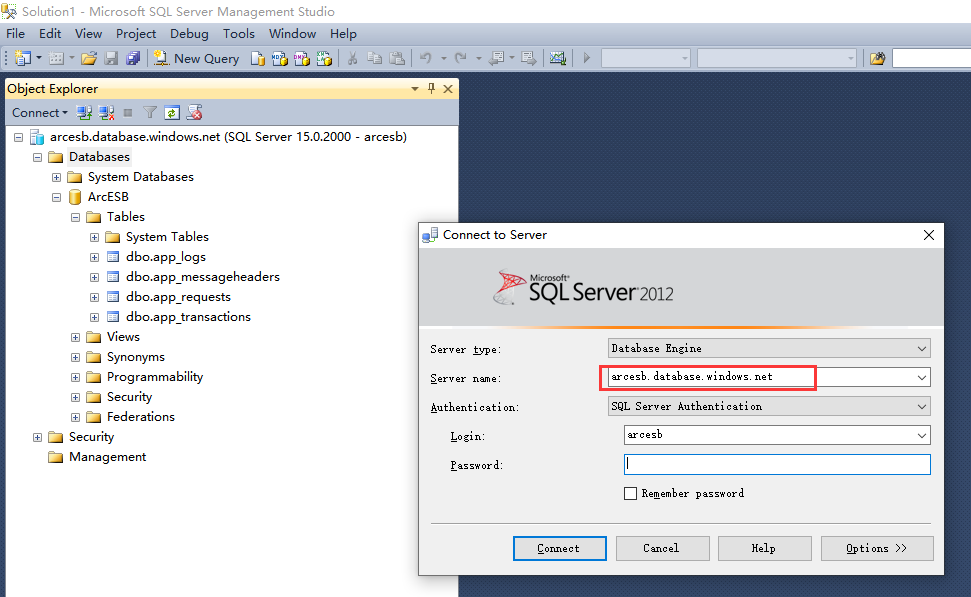Click the Redo arrow icon

pos(460,58)
